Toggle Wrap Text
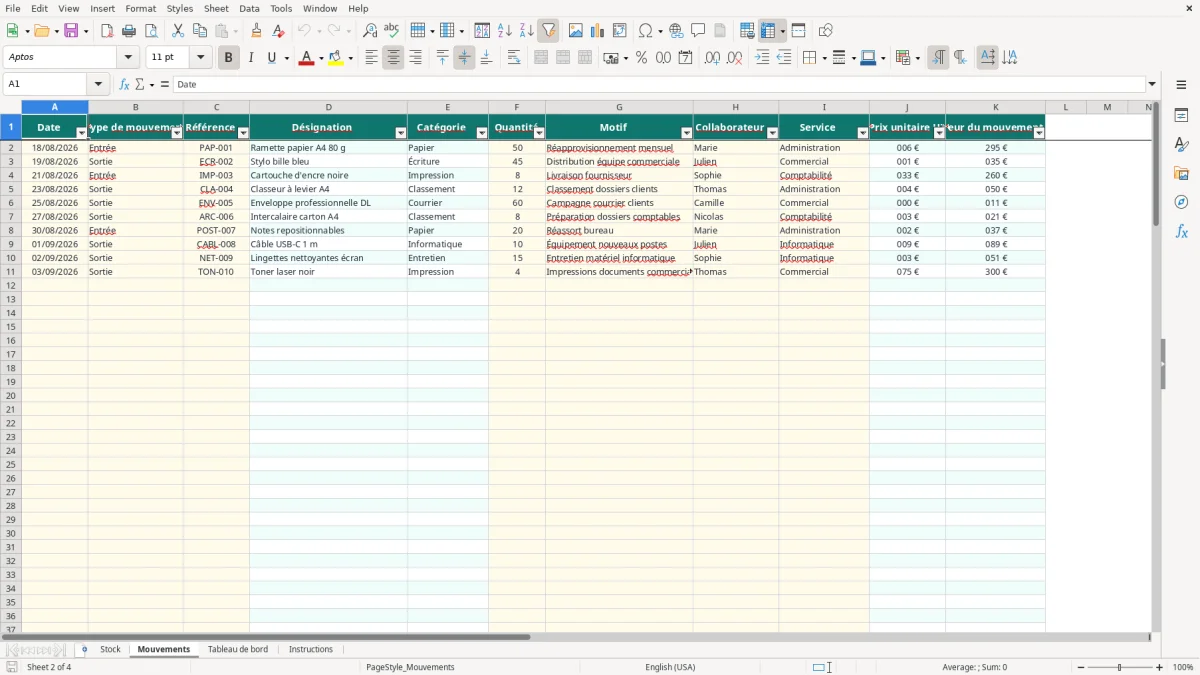The width and height of the screenshot is (1200, 675). (x=514, y=58)
